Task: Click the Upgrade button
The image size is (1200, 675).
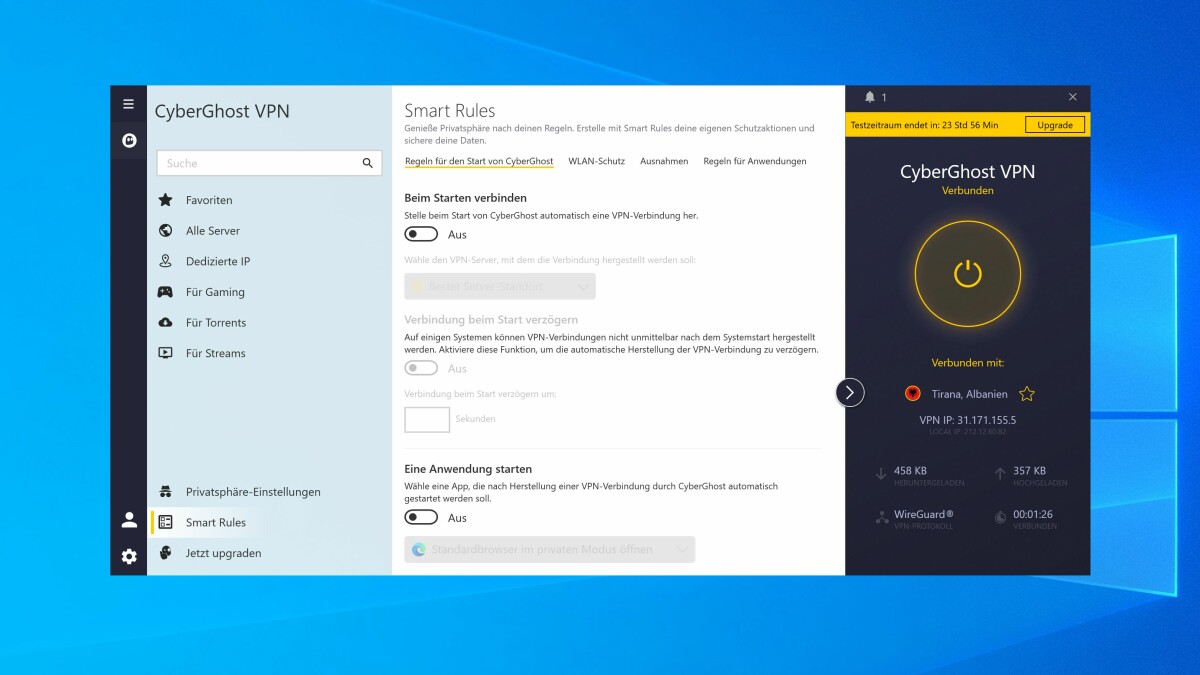Action: (1055, 125)
